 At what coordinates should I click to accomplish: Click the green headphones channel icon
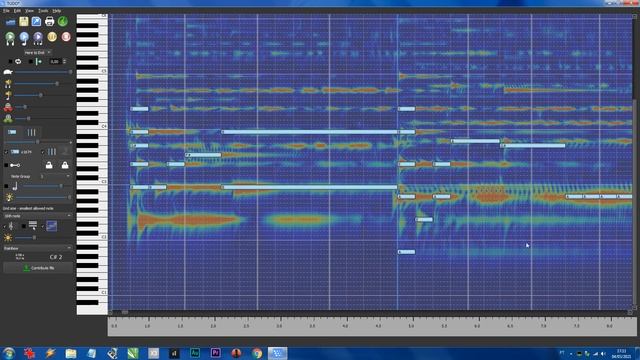pos(8,119)
